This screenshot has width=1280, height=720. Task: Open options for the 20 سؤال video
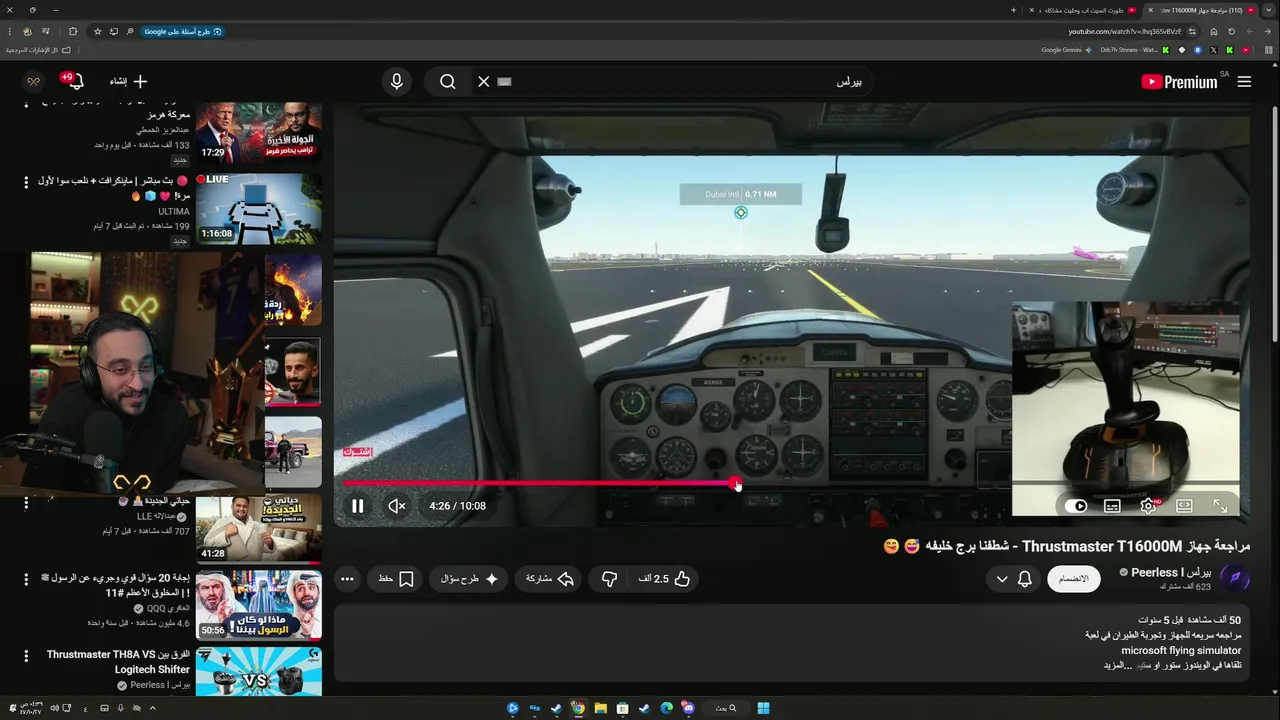(27, 580)
